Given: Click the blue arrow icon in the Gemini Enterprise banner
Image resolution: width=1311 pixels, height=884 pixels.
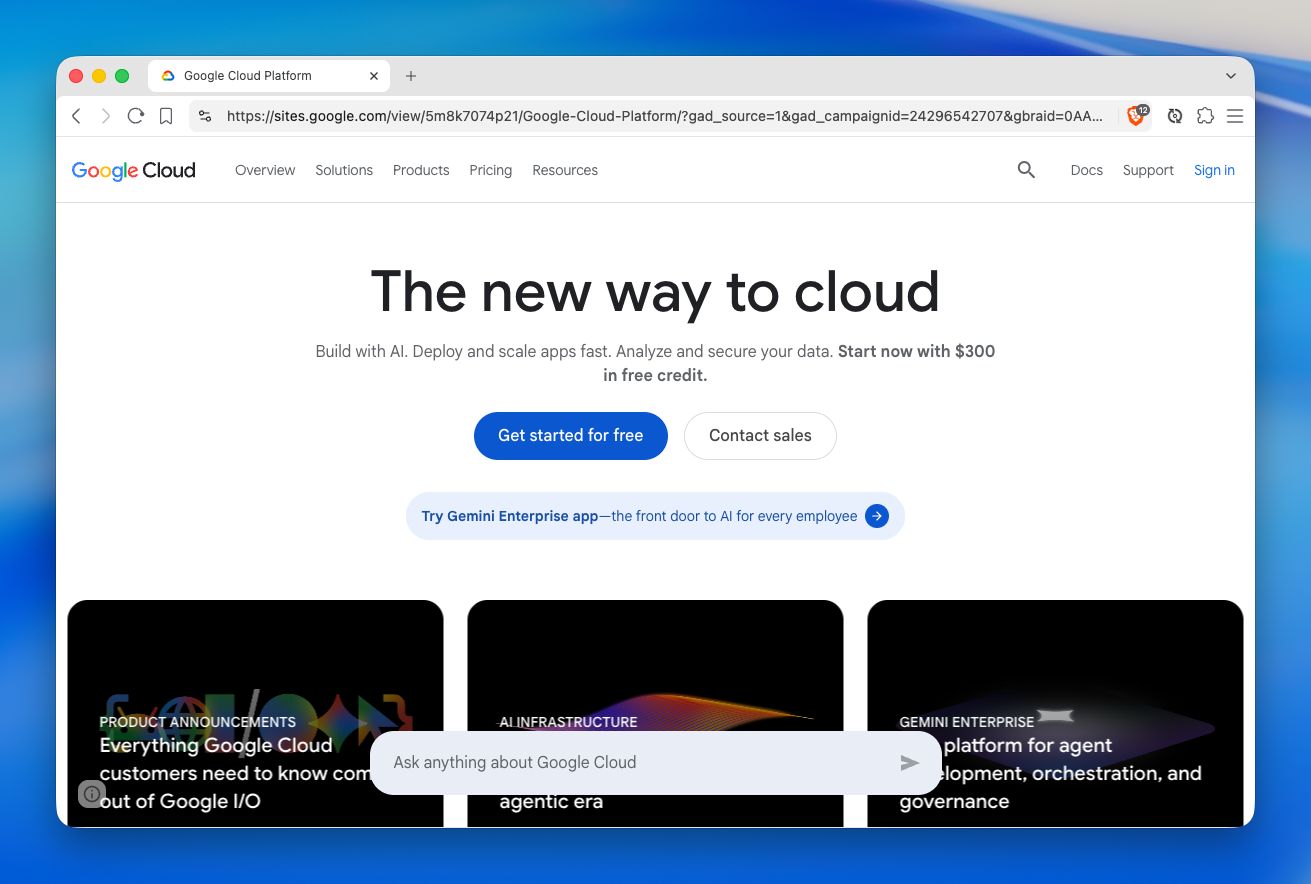Looking at the screenshot, I should [877, 516].
